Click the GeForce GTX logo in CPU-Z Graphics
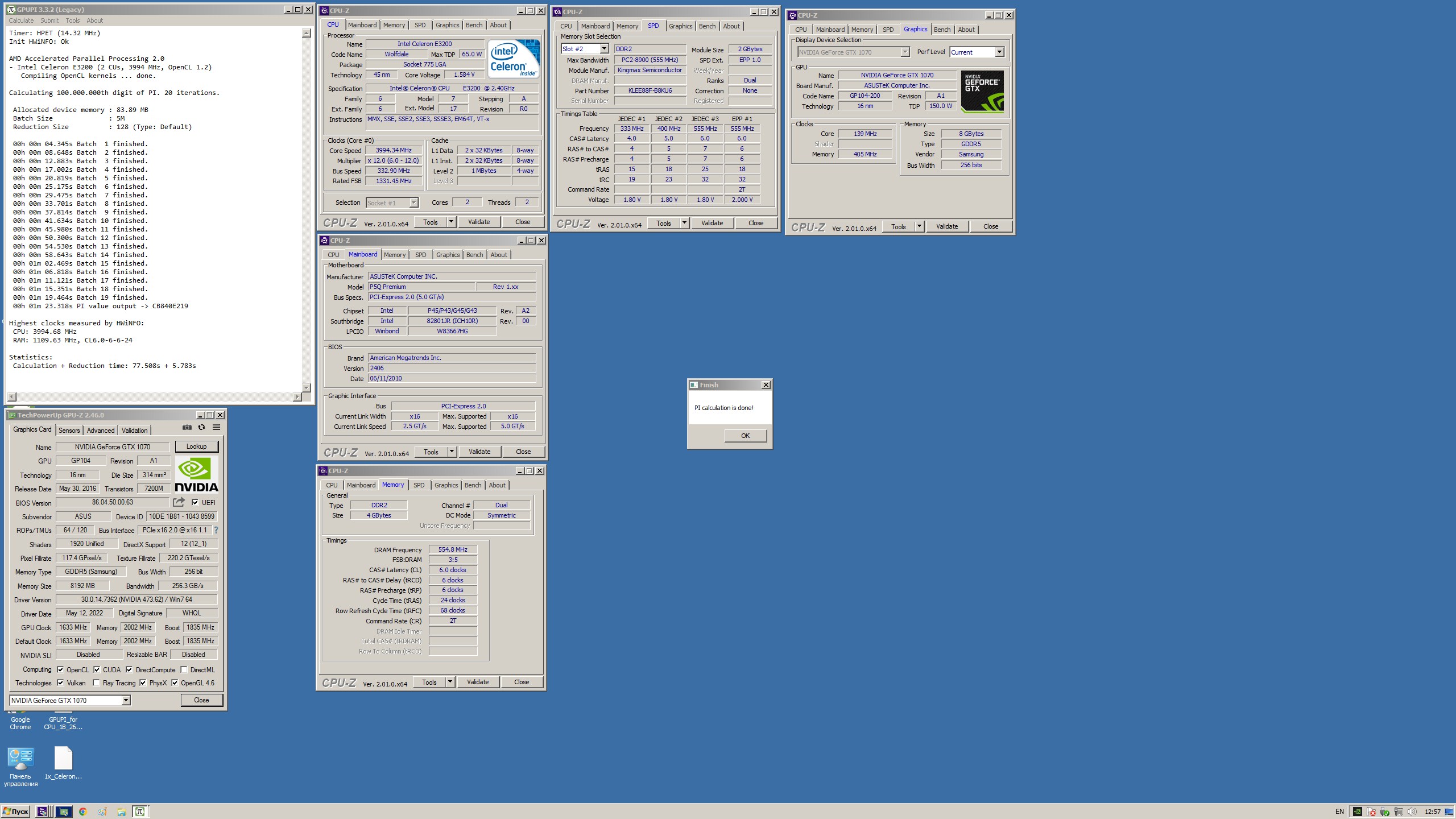 pyautogui.click(x=982, y=91)
